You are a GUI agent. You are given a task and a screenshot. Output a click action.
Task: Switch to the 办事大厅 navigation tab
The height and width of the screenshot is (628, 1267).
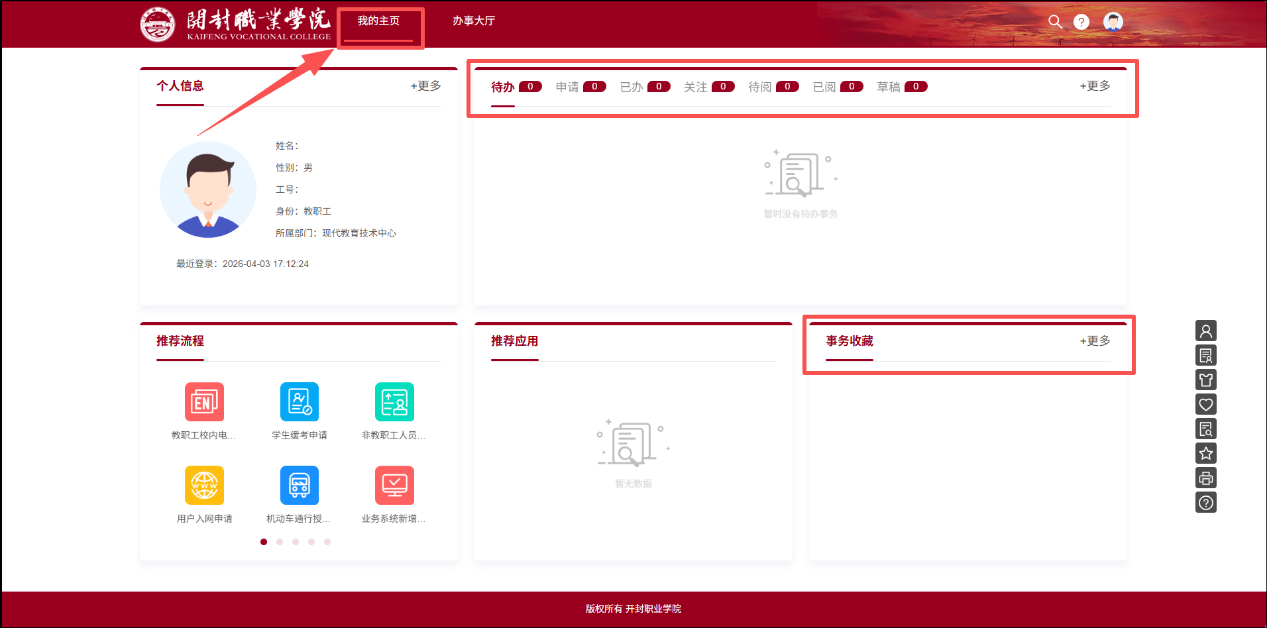click(x=473, y=21)
